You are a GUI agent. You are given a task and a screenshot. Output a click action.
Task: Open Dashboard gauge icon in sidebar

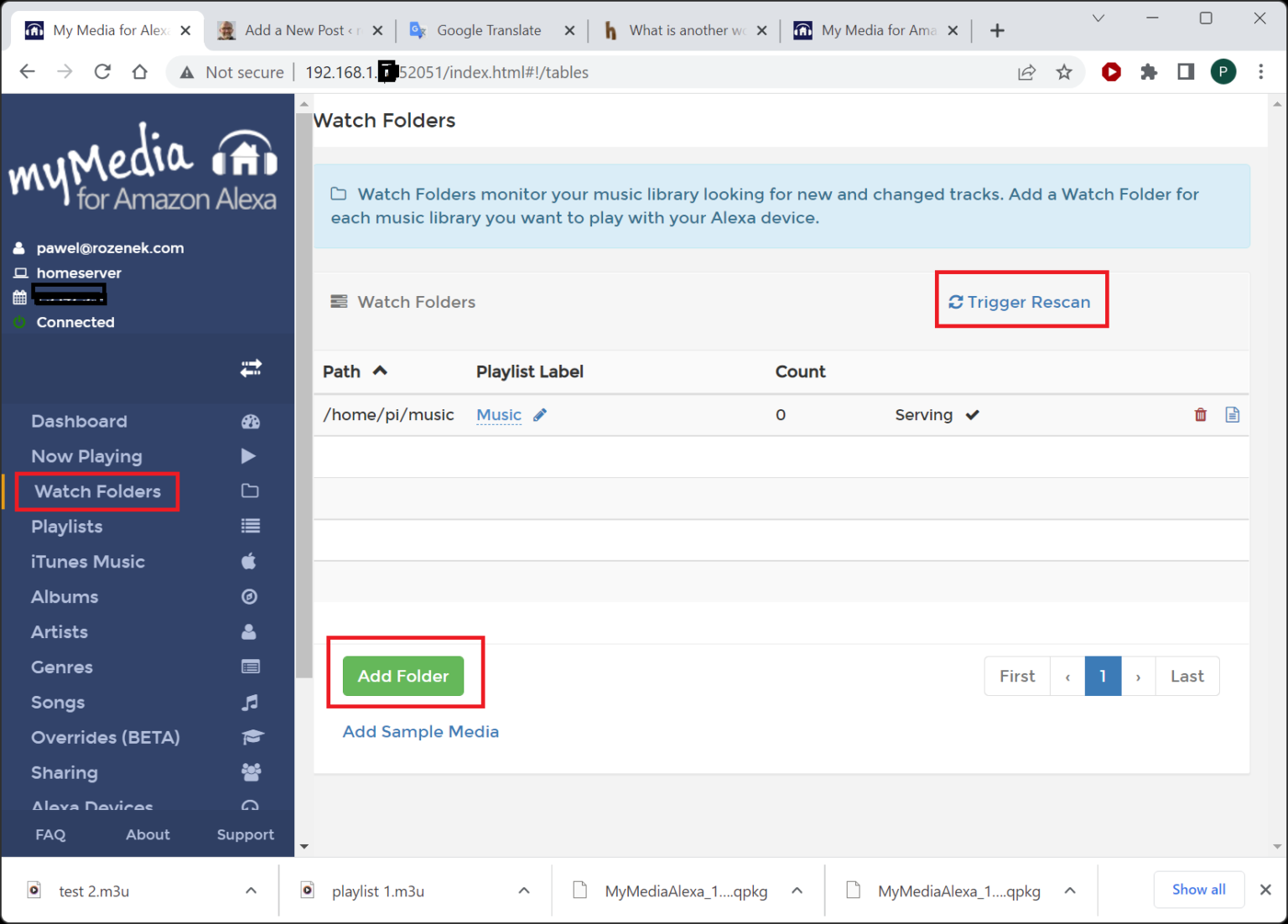[x=251, y=422]
